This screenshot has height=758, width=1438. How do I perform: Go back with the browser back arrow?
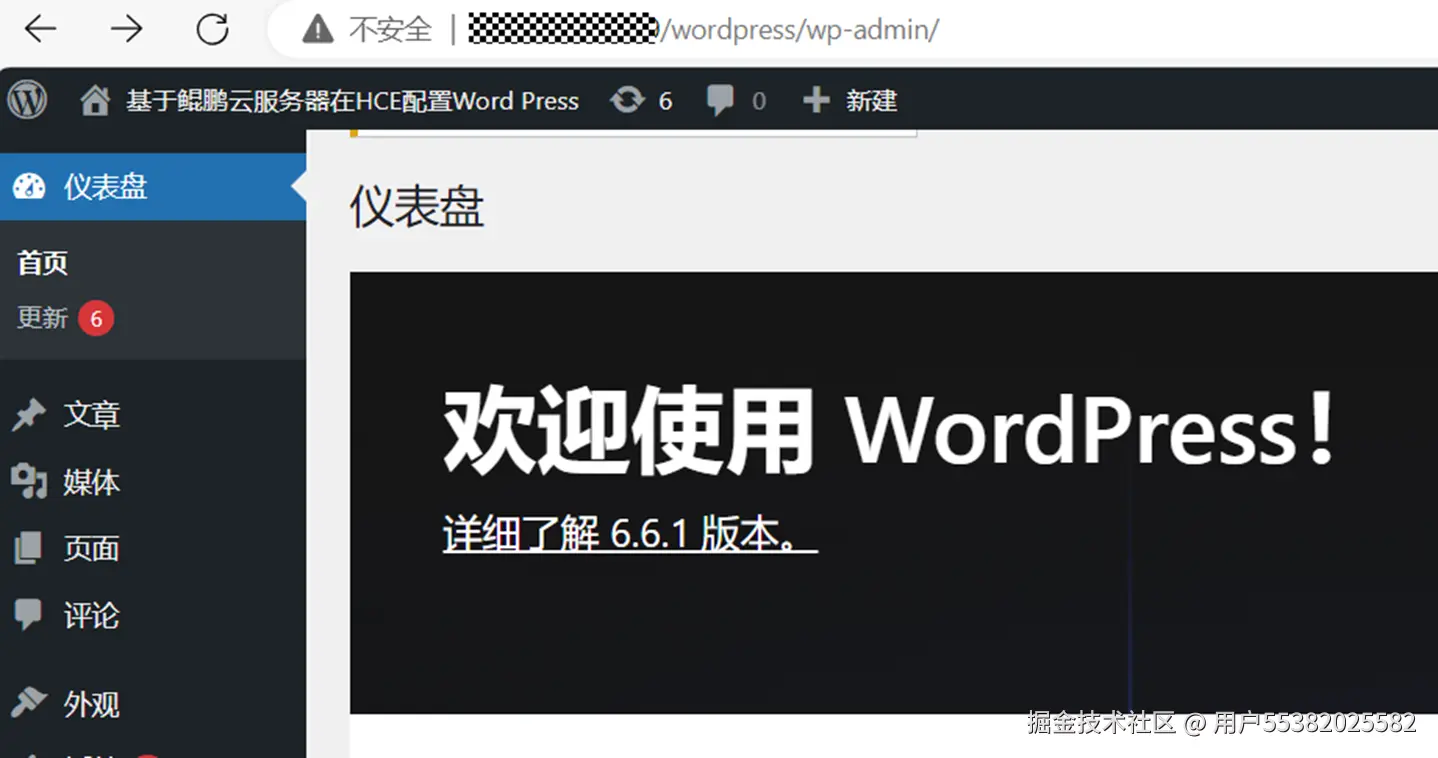41,29
